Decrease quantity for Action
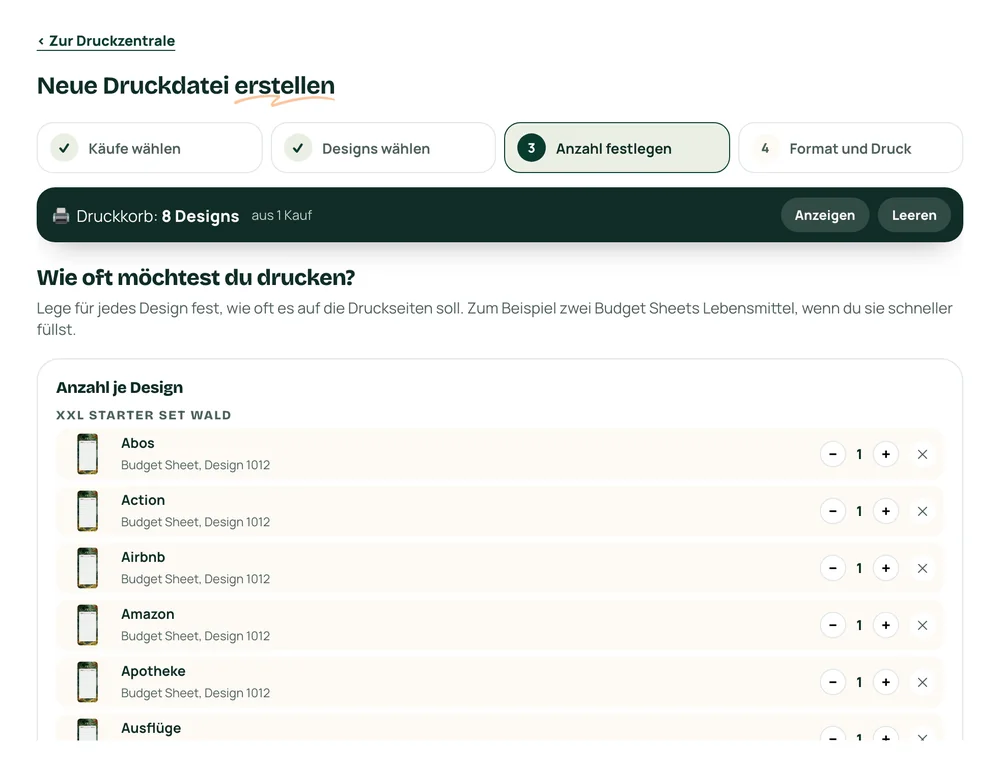Screen dimensions: 1000x769 point(832,511)
